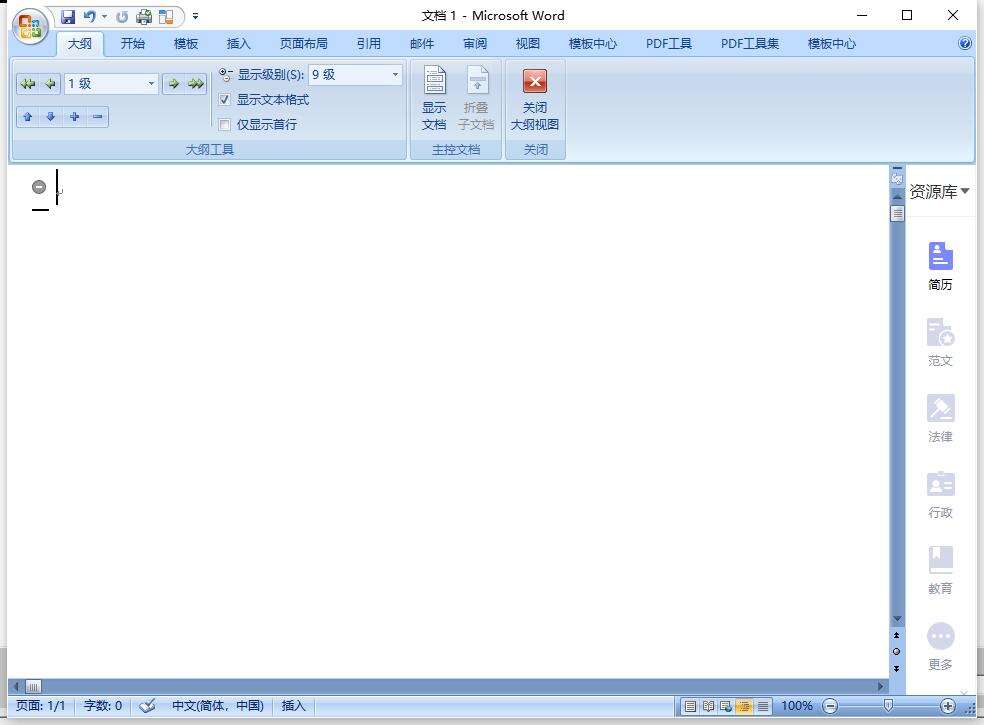Viewport: 984px width, 725px height.
Task: Click the 页面: 1/1 status indicator
Action: point(40,706)
